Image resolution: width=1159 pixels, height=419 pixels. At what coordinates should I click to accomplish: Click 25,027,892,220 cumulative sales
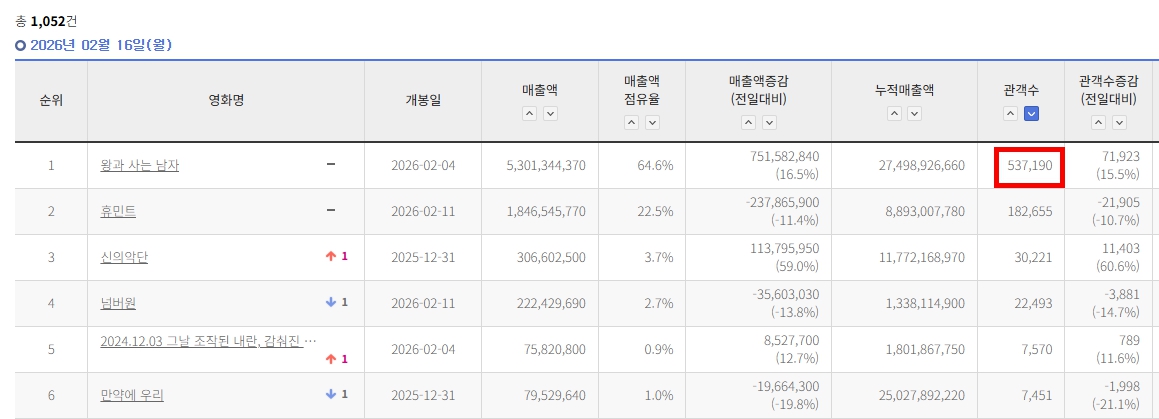coord(920,395)
